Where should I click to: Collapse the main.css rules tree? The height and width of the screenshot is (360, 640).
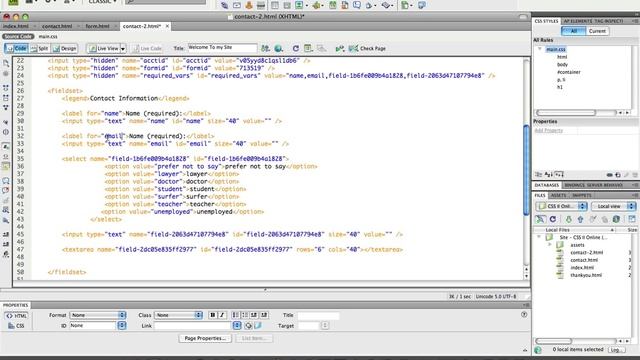pos(540,49)
